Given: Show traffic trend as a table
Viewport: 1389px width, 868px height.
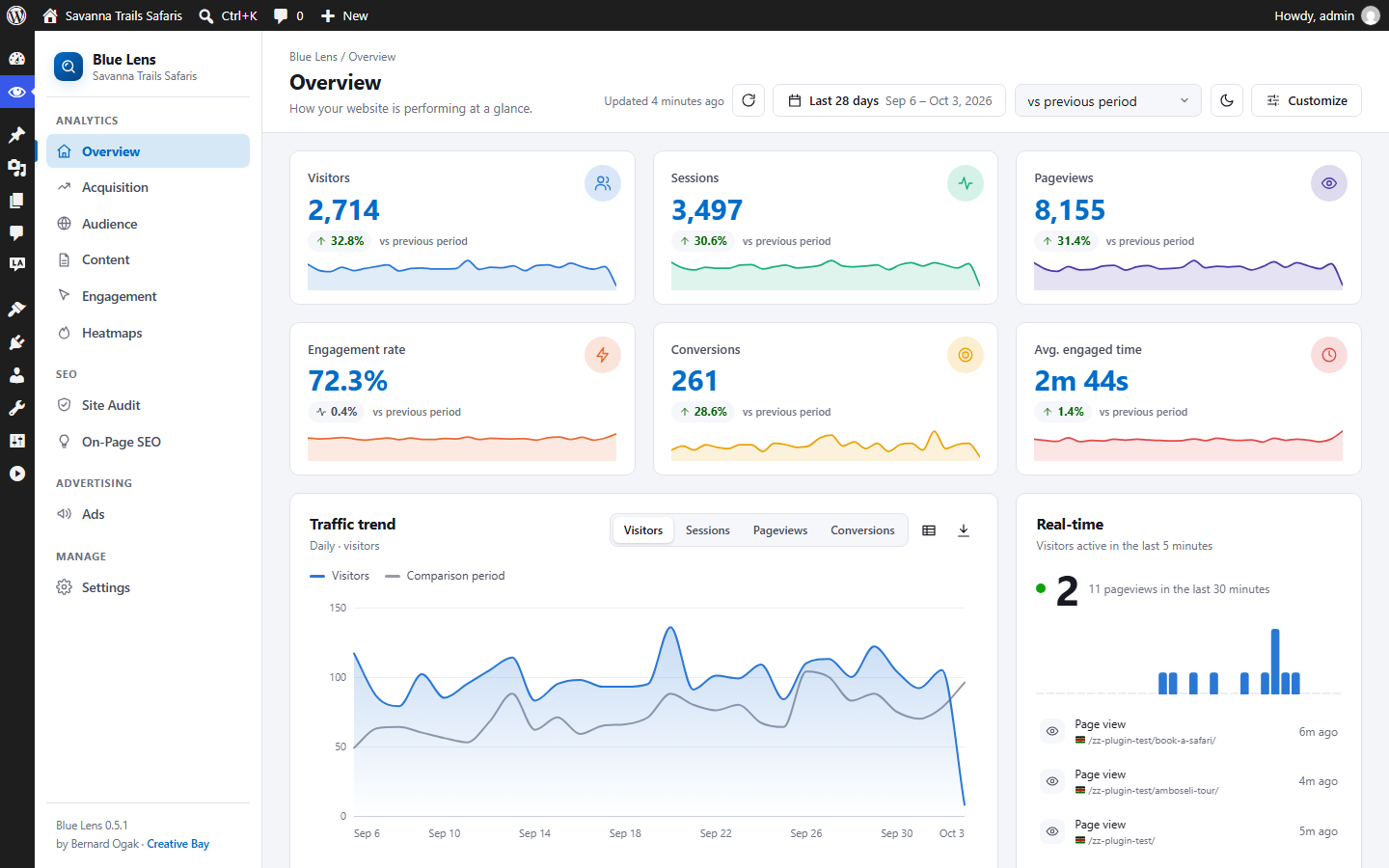Looking at the screenshot, I should pyautogui.click(x=929, y=530).
